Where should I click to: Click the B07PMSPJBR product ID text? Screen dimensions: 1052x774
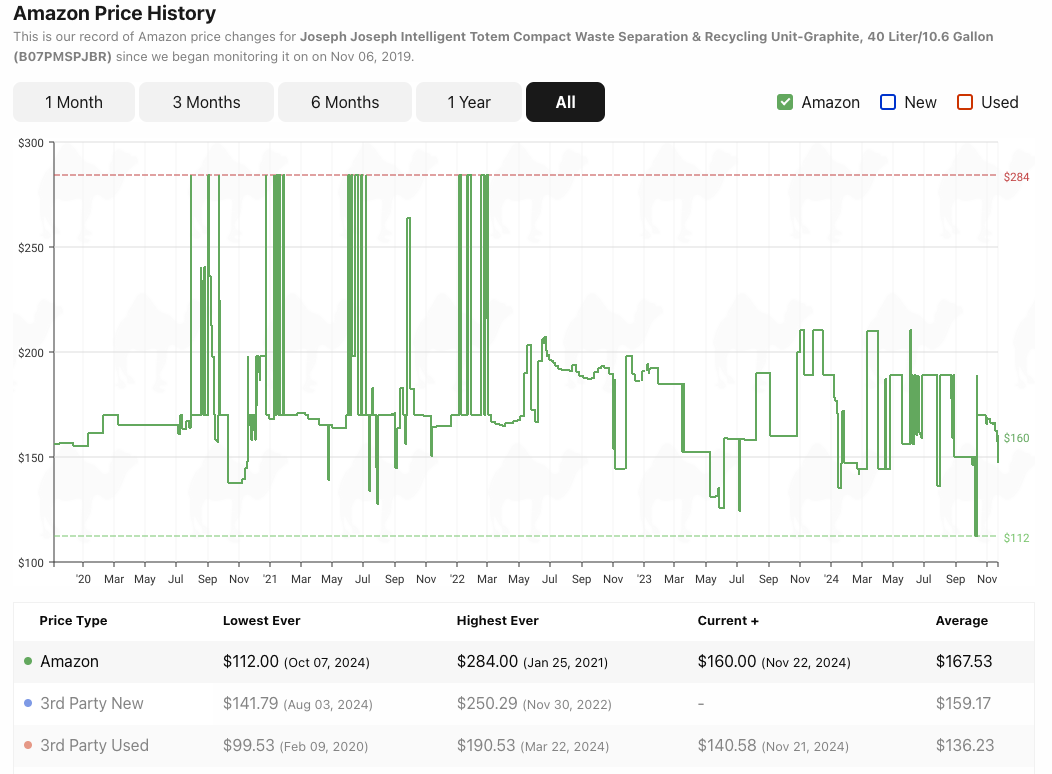pos(62,56)
